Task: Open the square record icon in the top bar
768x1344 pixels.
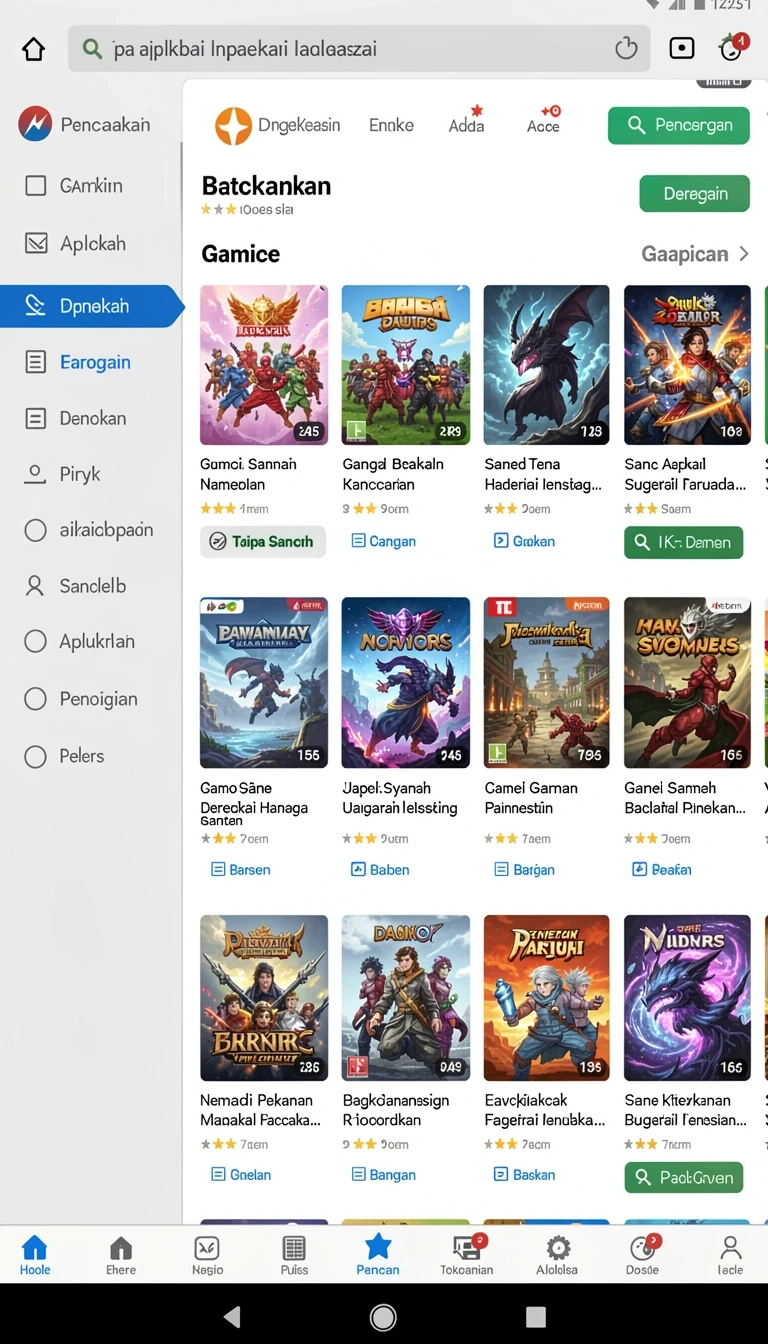Action: (x=682, y=49)
